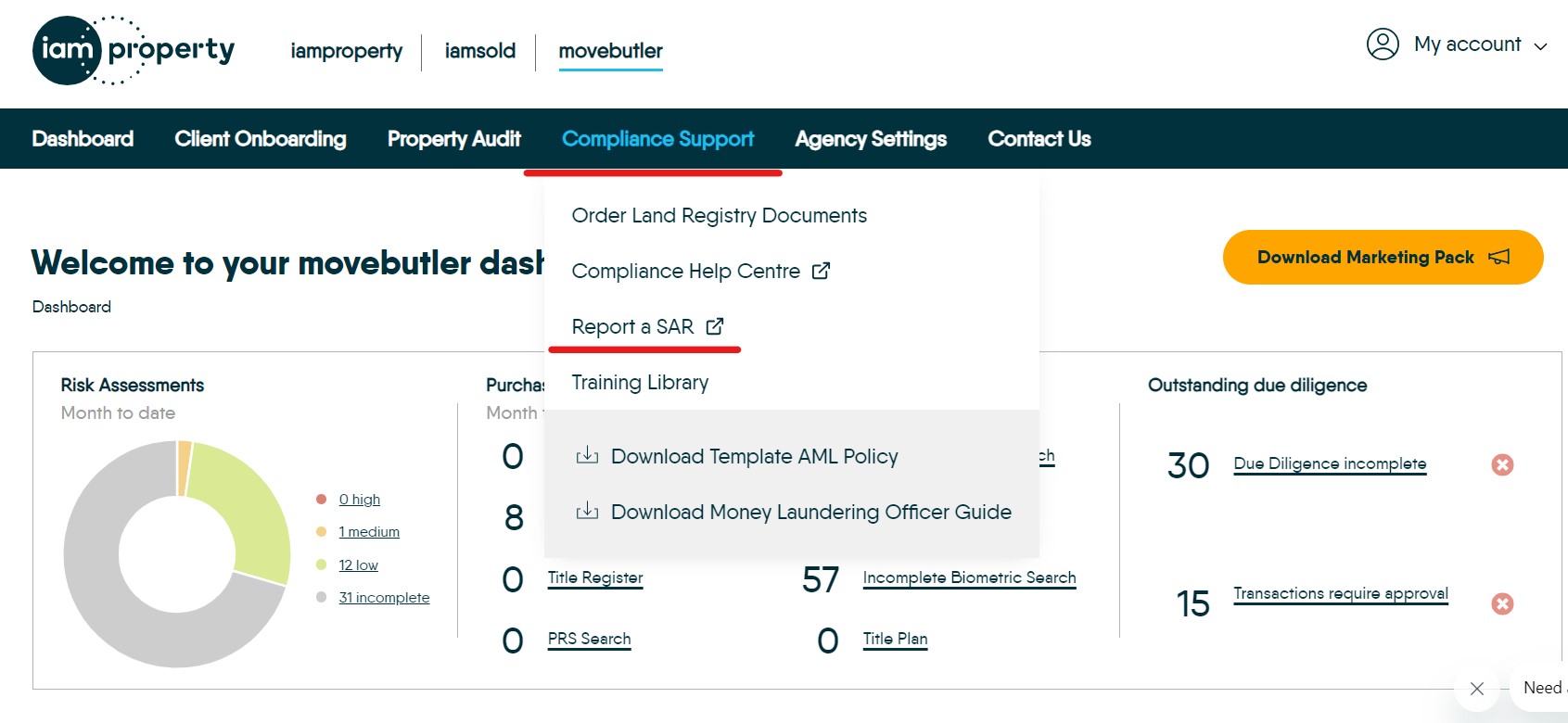Click the user account avatar icon
The width and height of the screenshot is (1568, 723).
point(1382,44)
